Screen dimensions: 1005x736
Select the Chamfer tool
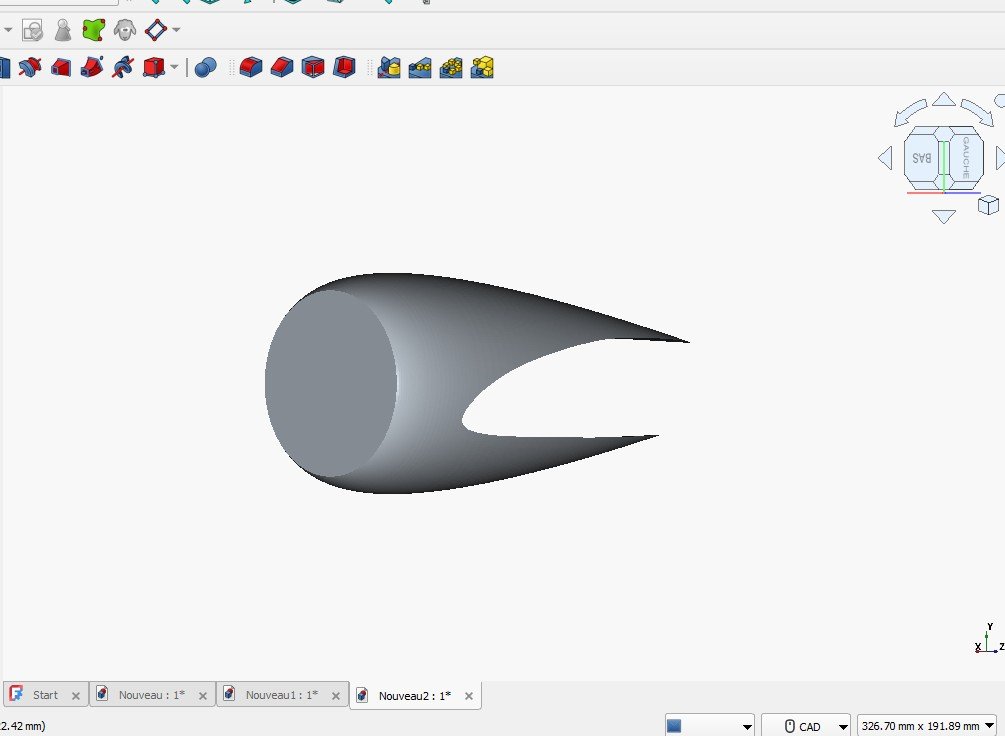(282, 67)
